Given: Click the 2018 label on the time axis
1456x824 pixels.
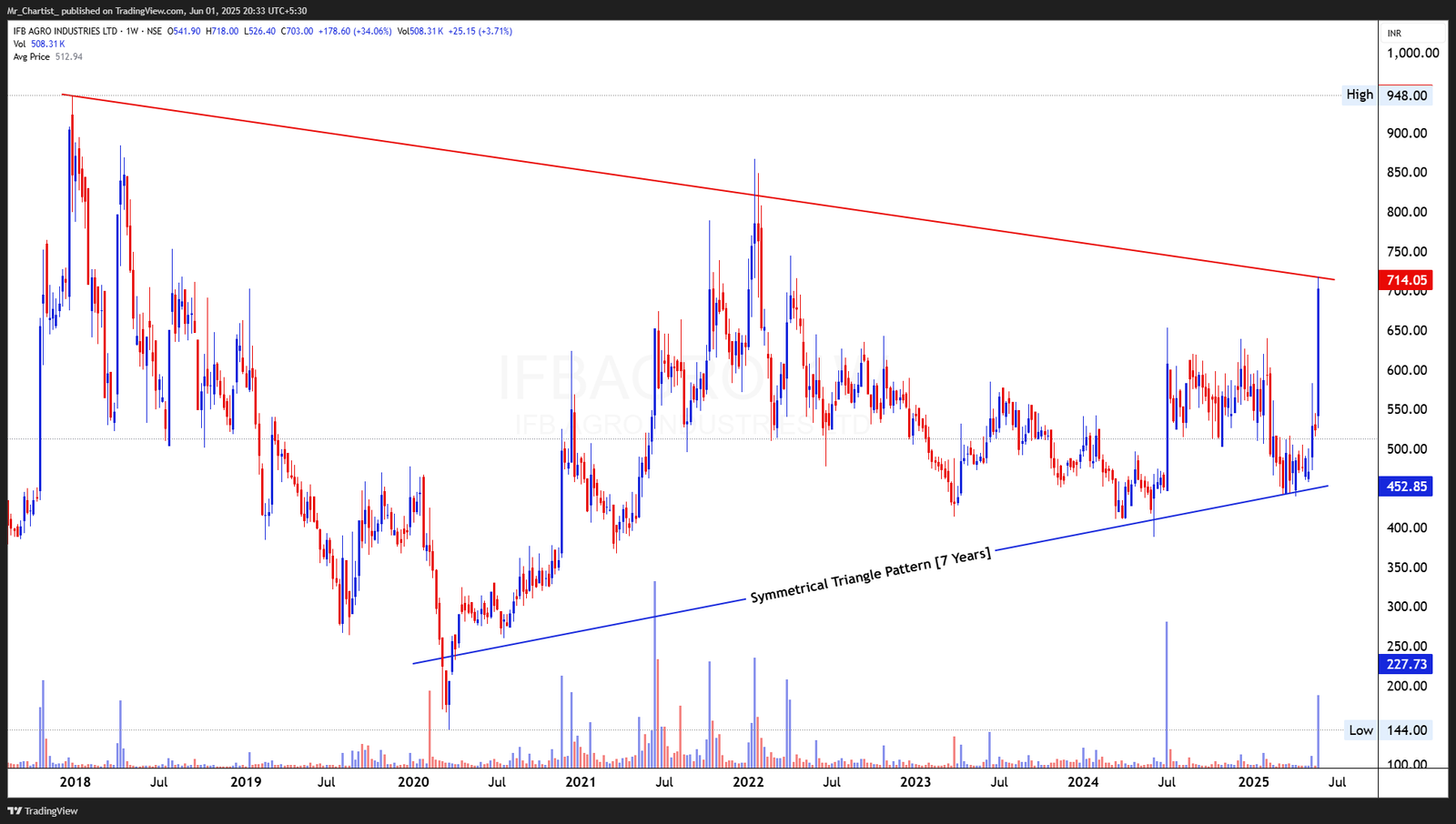Looking at the screenshot, I should coord(76,780).
